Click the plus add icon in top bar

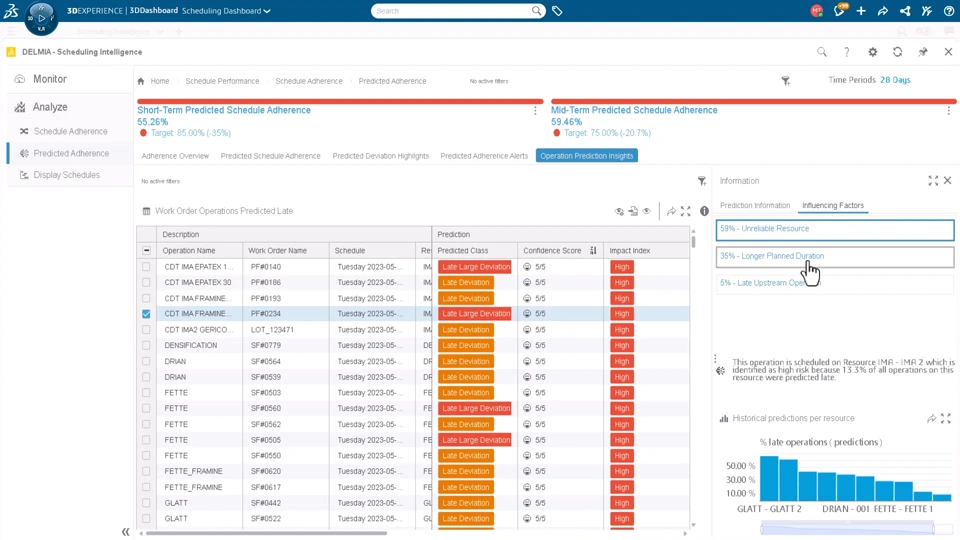(861, 11)
